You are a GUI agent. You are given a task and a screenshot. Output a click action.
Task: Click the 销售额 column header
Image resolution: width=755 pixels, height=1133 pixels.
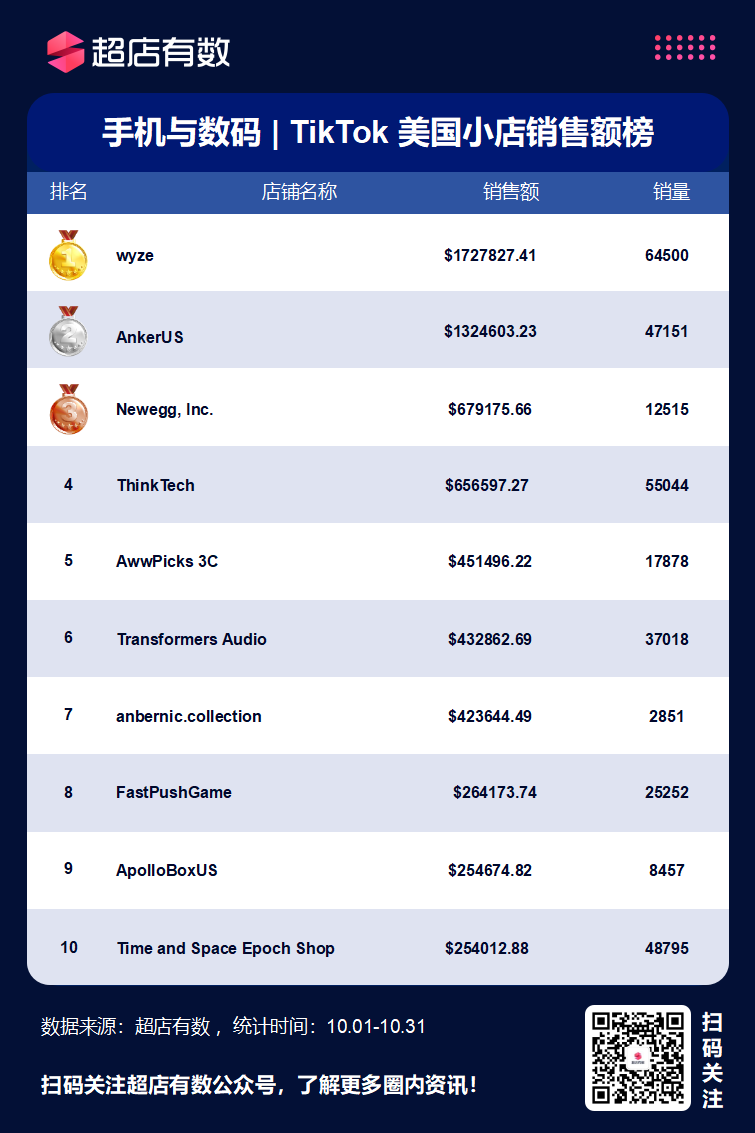(511, 191)
